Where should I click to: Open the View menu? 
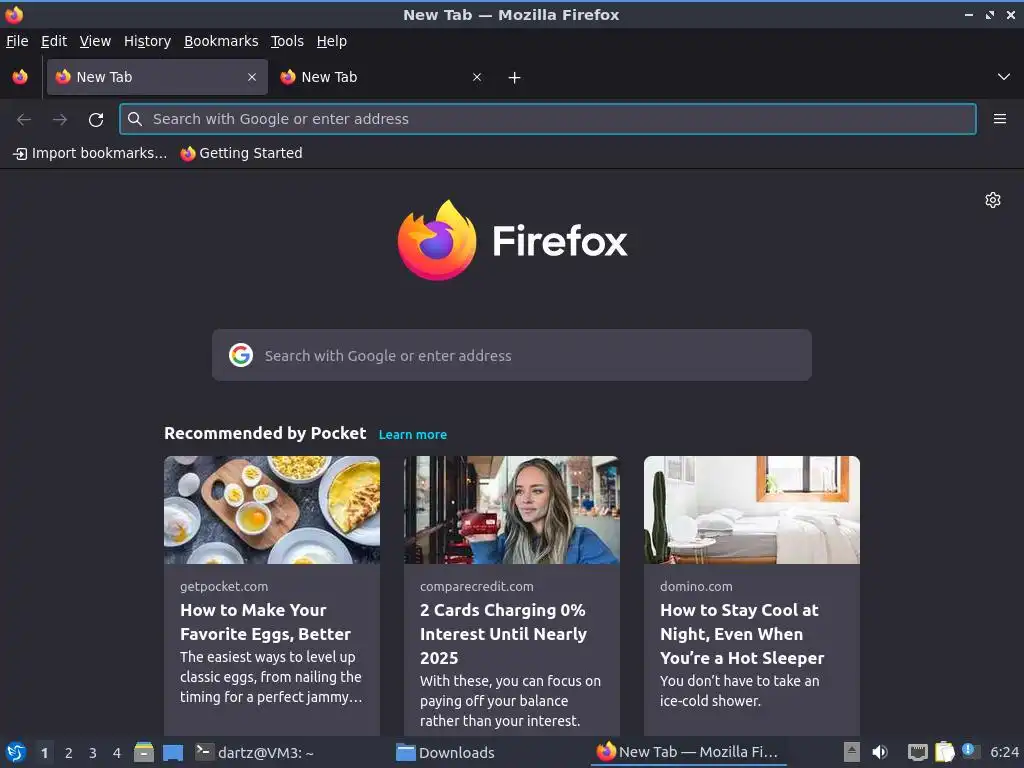click(95, 41)
